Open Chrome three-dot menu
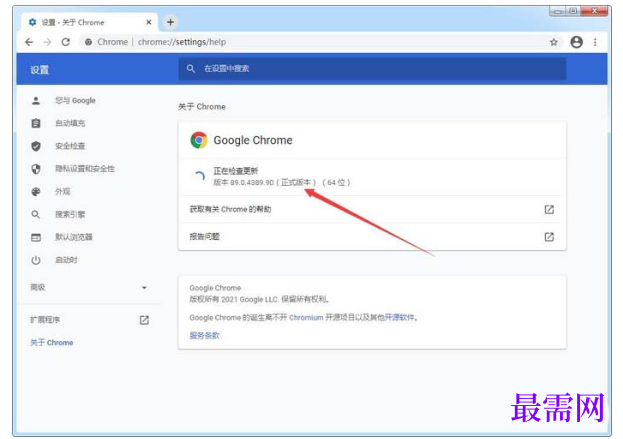 (x=595, y=42)
